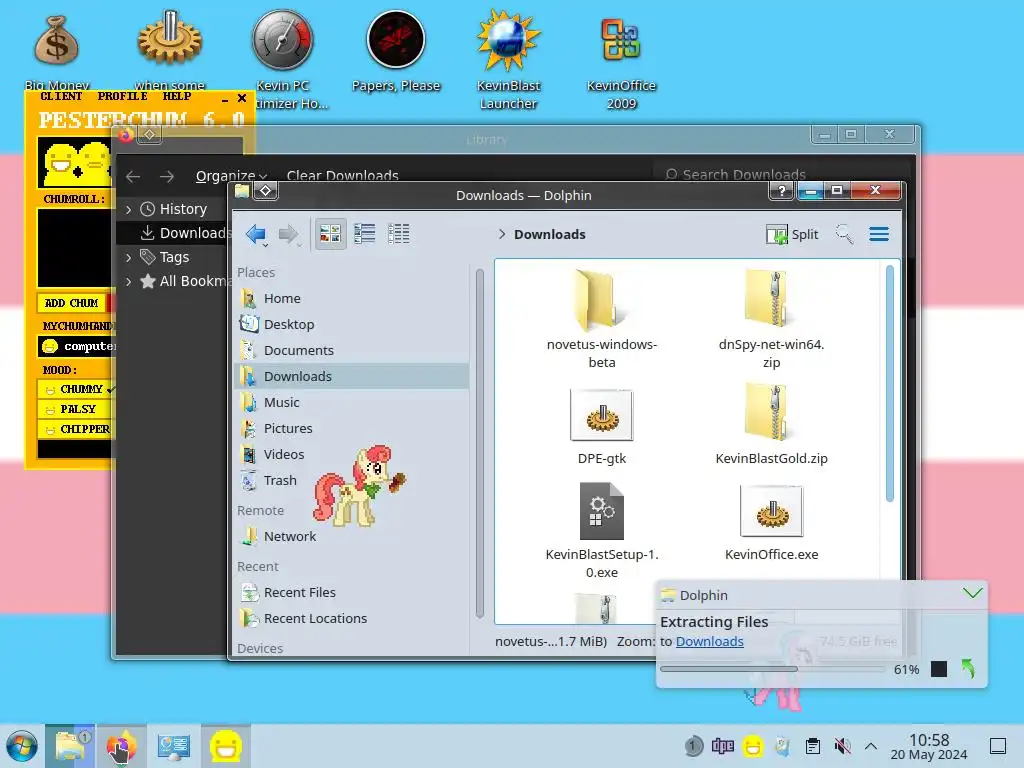Select KevinBlastGold.zip archive
The image size is (1024, 768).
[771, 424]
